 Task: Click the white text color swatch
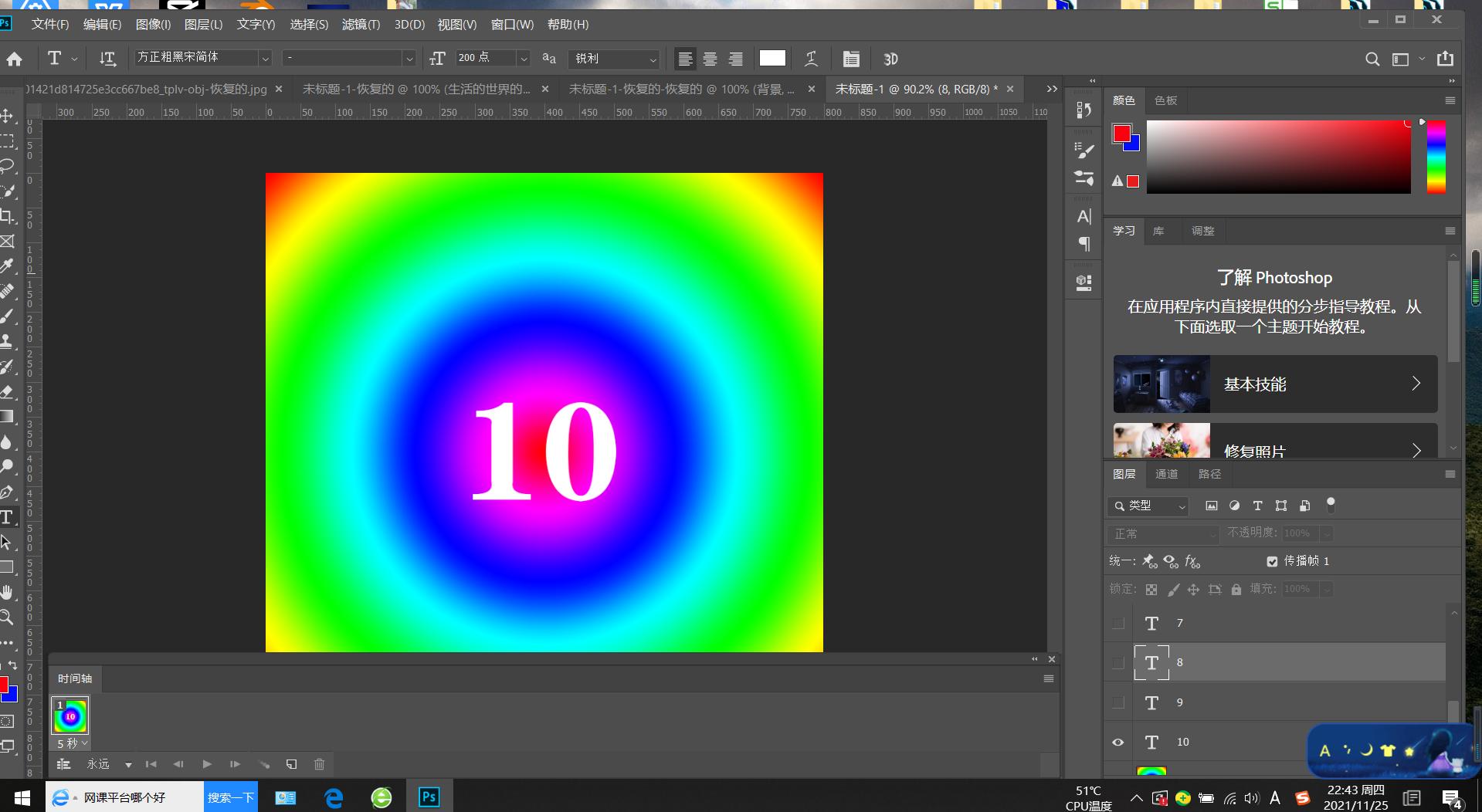[772, 59]
